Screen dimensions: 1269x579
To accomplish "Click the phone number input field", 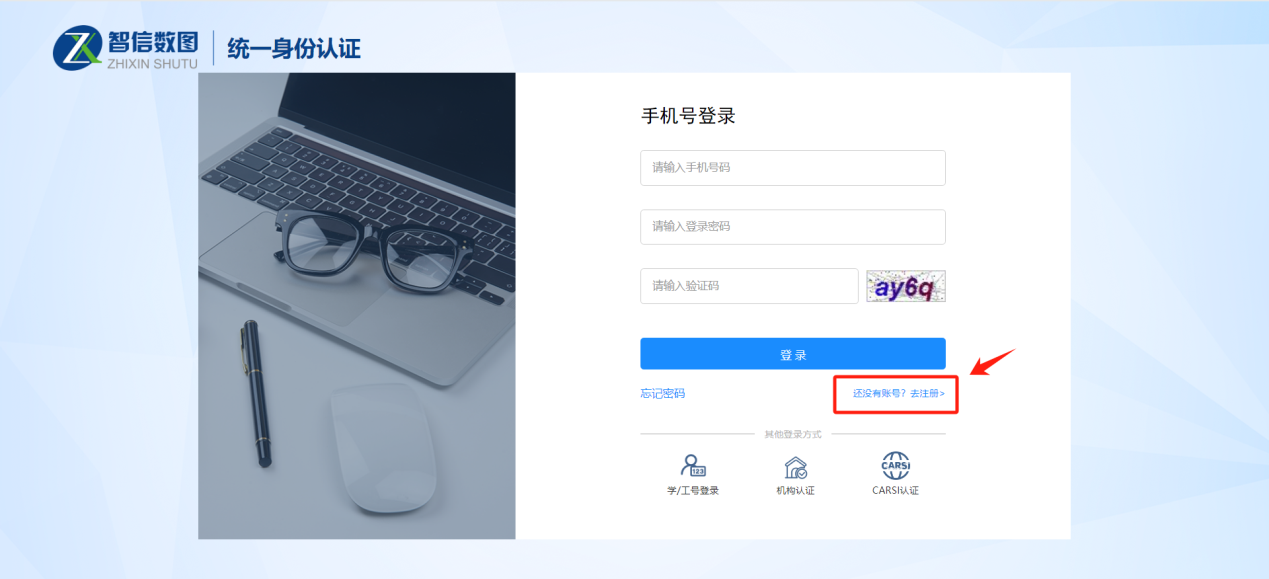I will (x=793, y=168).
